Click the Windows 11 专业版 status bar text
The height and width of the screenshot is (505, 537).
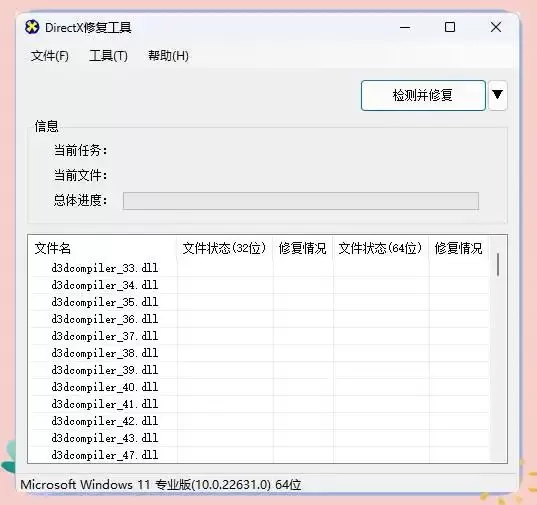(161, 485)
